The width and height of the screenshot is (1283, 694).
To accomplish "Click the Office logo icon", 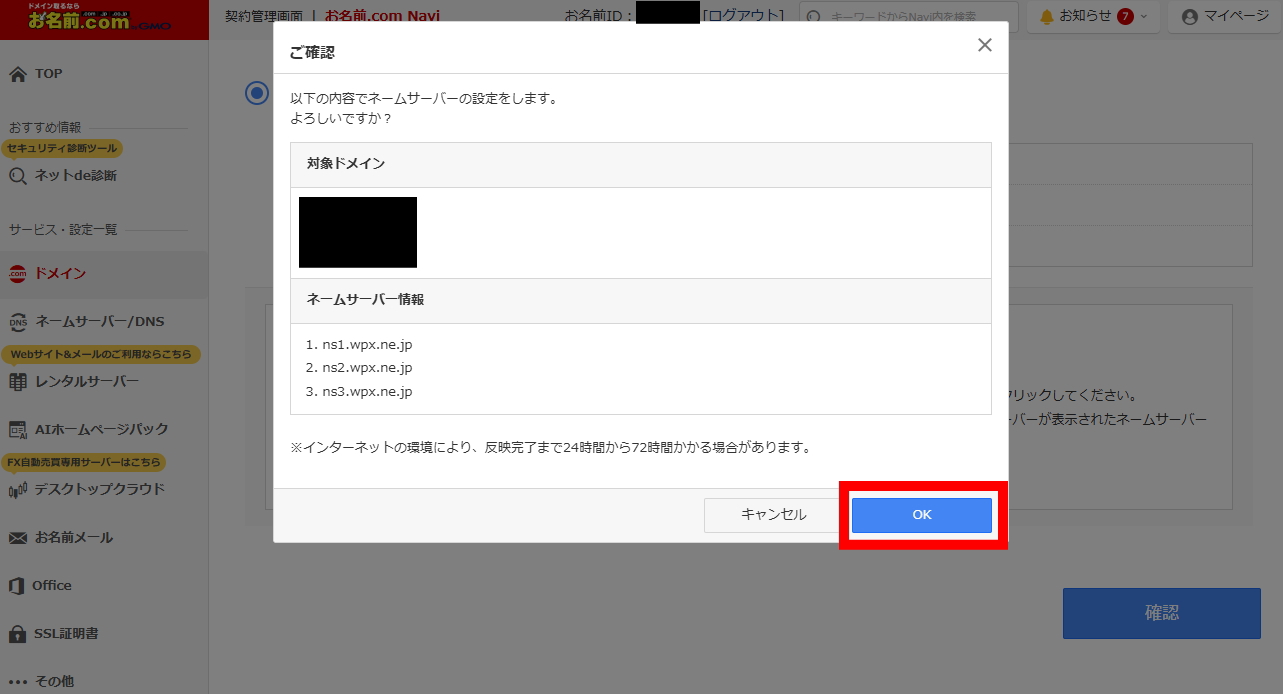I will point(17,586).
